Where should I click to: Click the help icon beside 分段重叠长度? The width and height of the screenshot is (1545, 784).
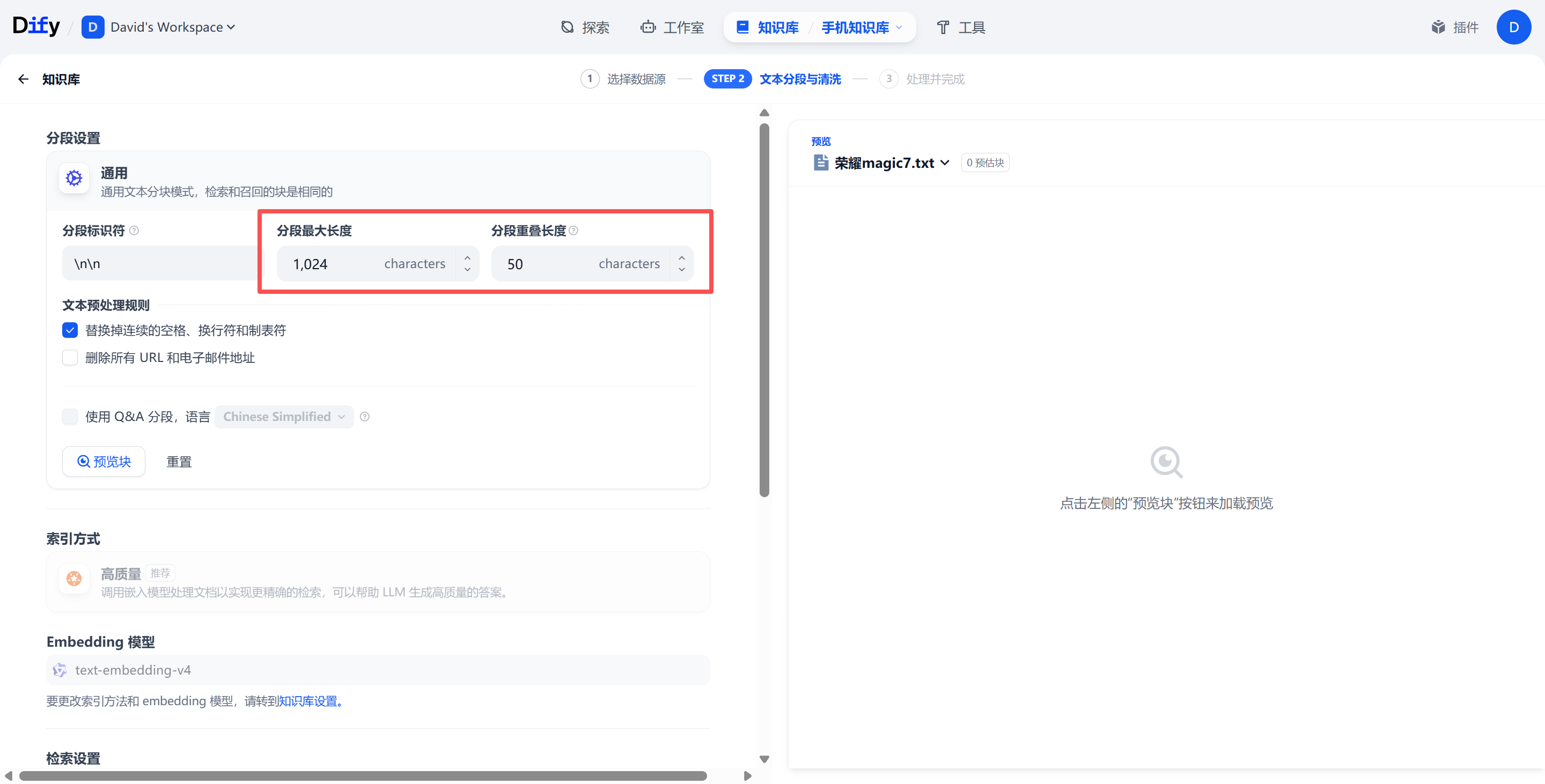573,231
